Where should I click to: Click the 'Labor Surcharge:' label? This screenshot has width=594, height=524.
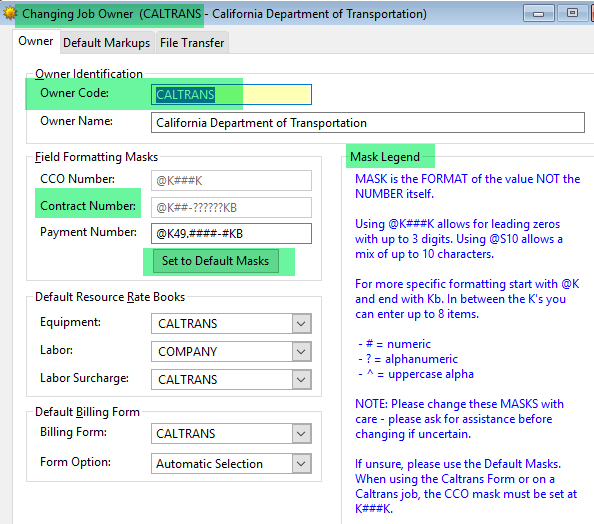[84, 378]
